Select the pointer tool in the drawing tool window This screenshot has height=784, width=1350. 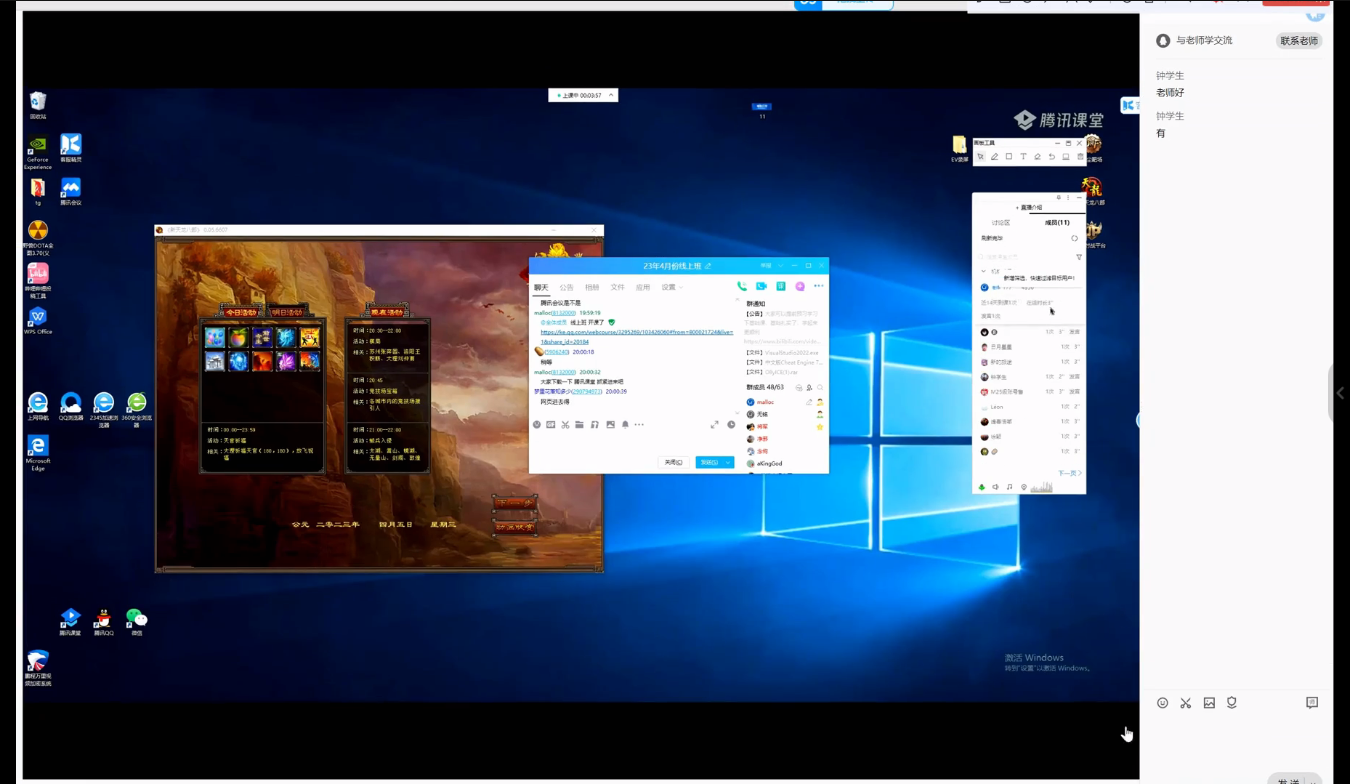[980, 156]
